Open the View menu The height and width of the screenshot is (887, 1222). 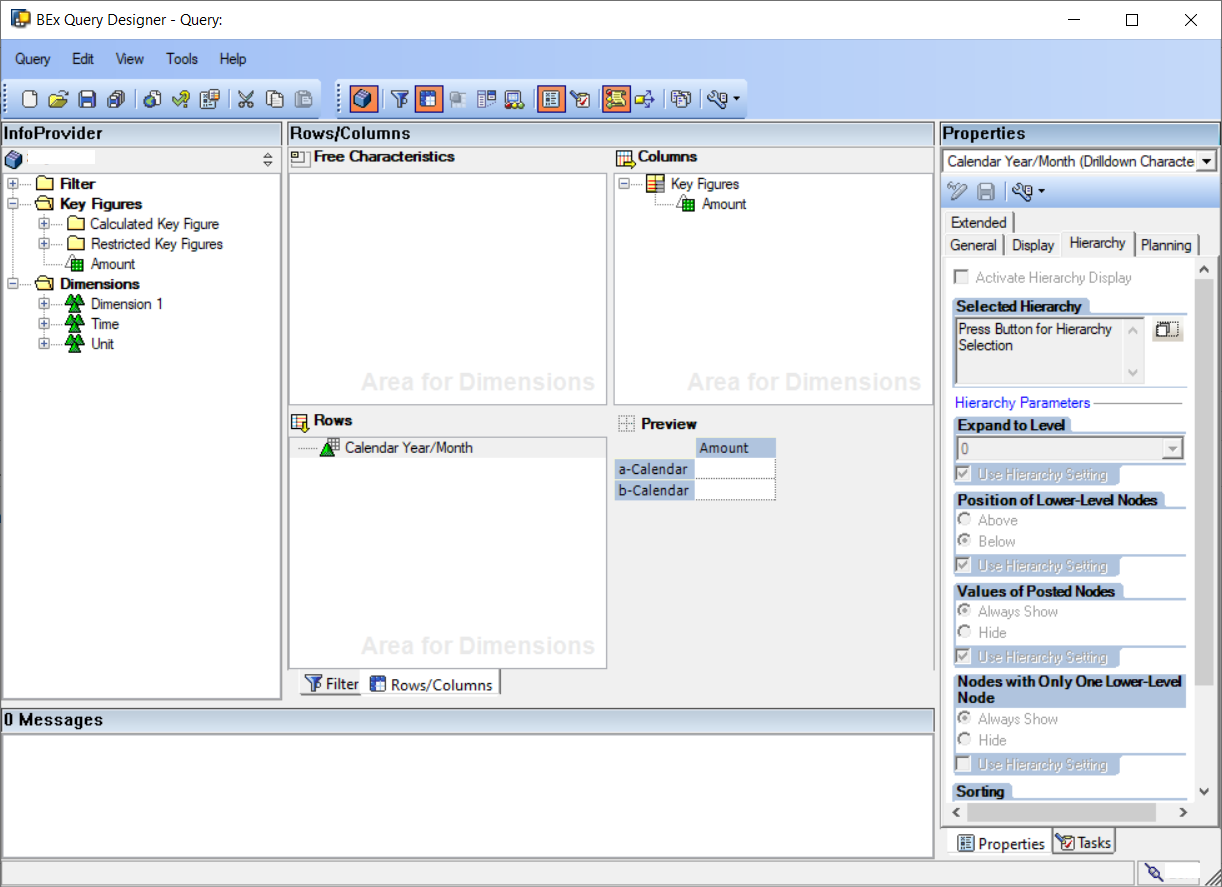coord(130,59)
